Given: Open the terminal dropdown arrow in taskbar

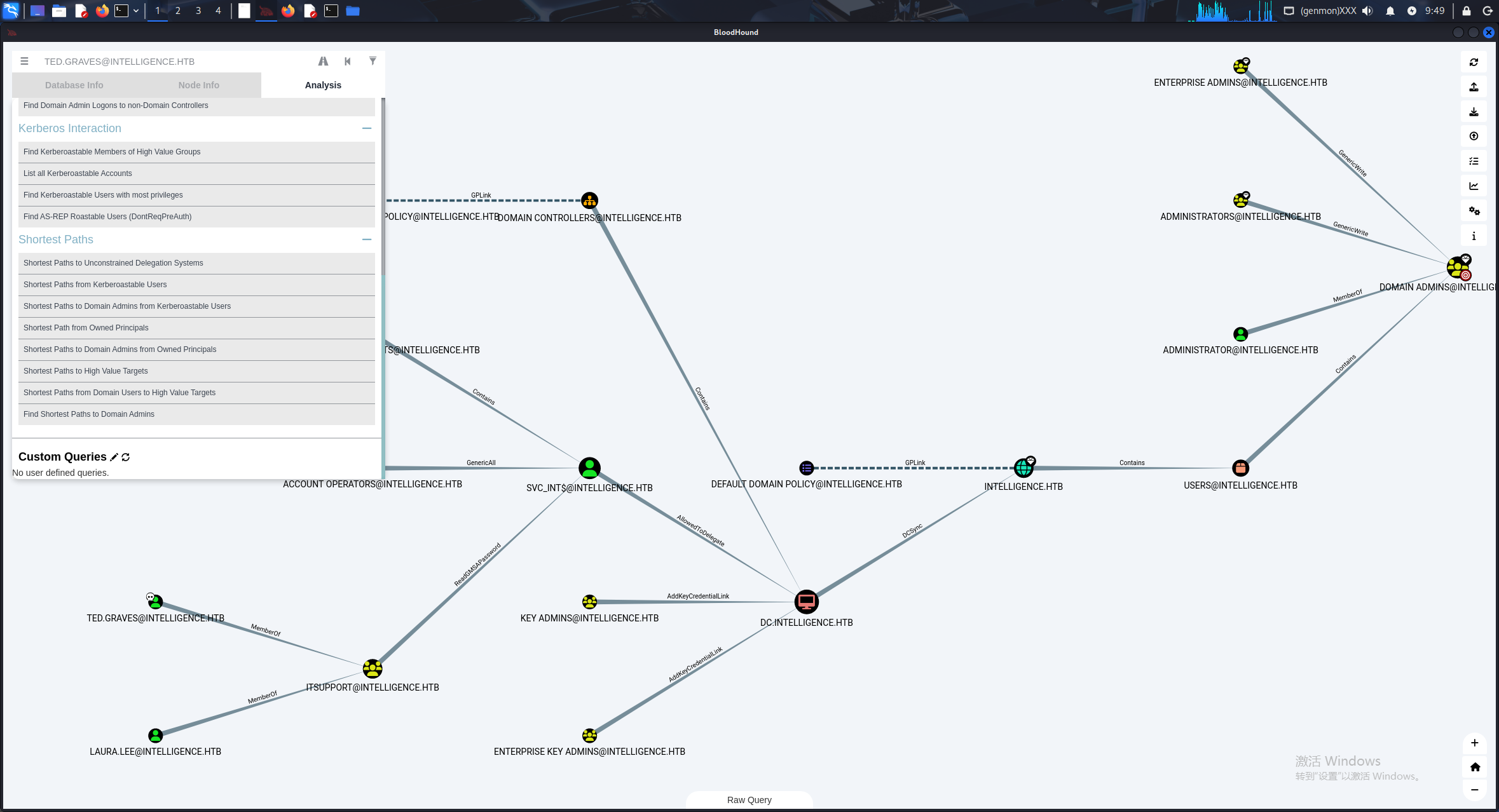Looking at the screenshot, I should [136, 11].
